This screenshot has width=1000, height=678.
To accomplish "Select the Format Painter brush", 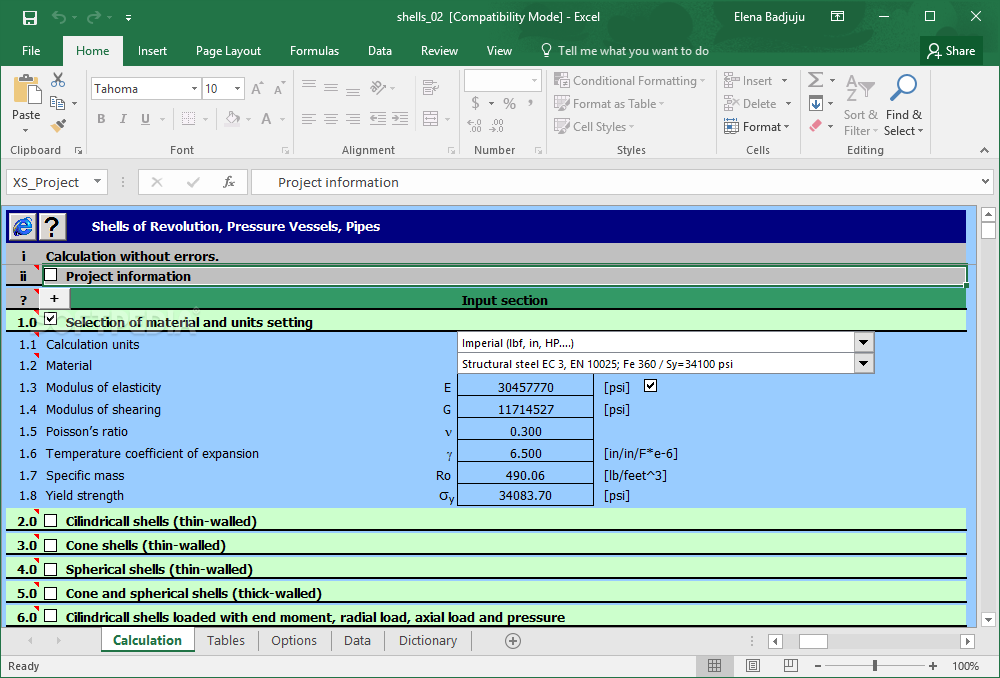I will pyautogui.click(x=58, y=126).
